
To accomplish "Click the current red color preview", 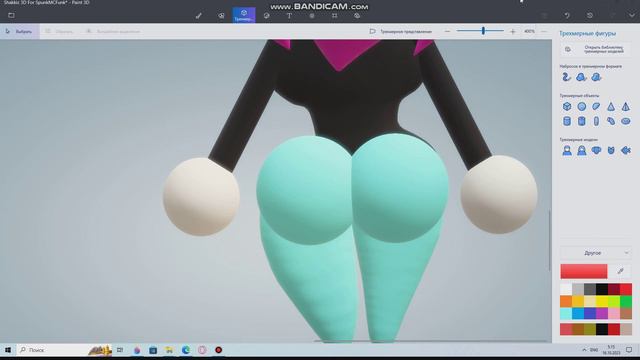I will point(584,271).
